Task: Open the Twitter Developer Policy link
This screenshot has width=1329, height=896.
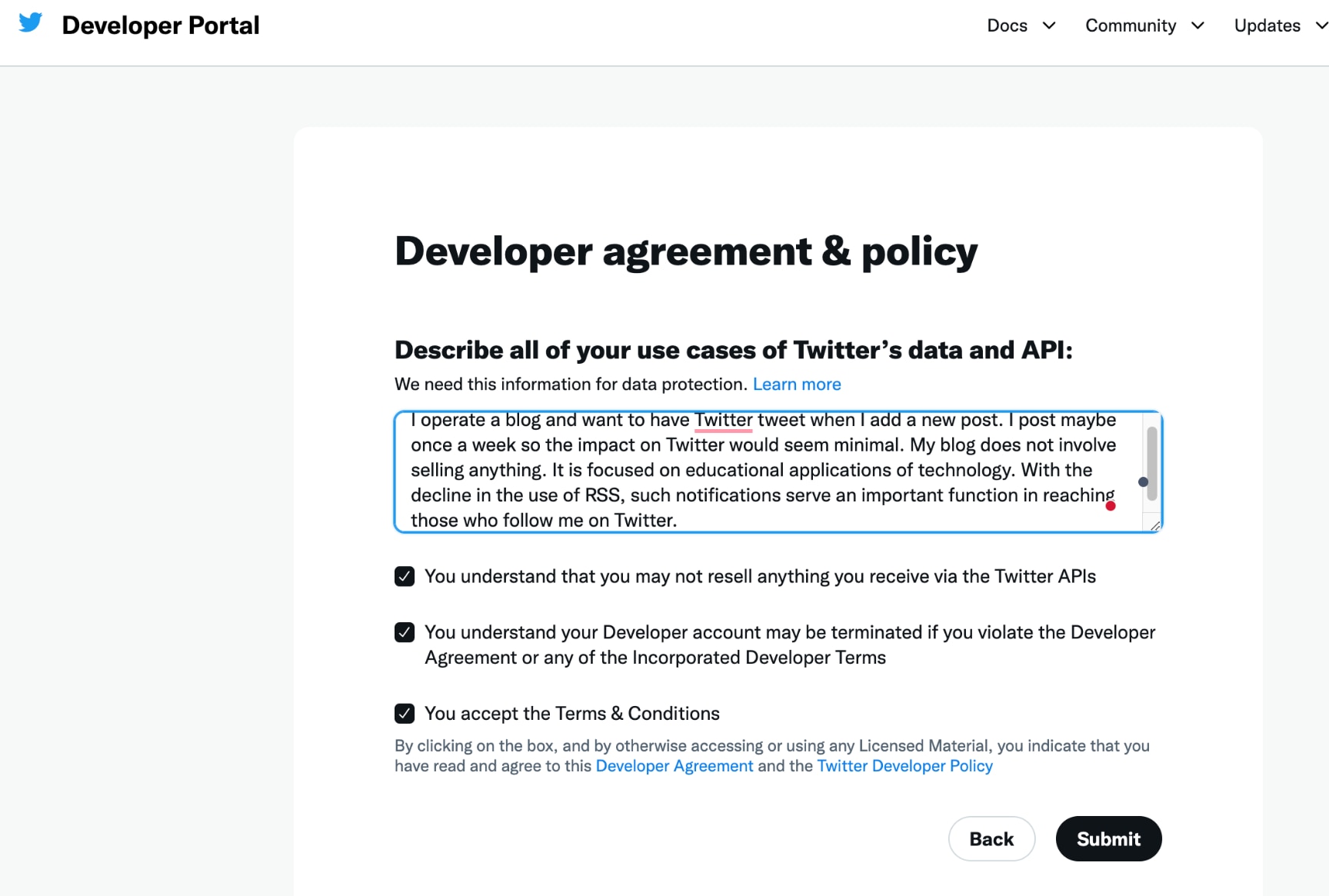Action: pyautogui.click(x=904, y=766)
